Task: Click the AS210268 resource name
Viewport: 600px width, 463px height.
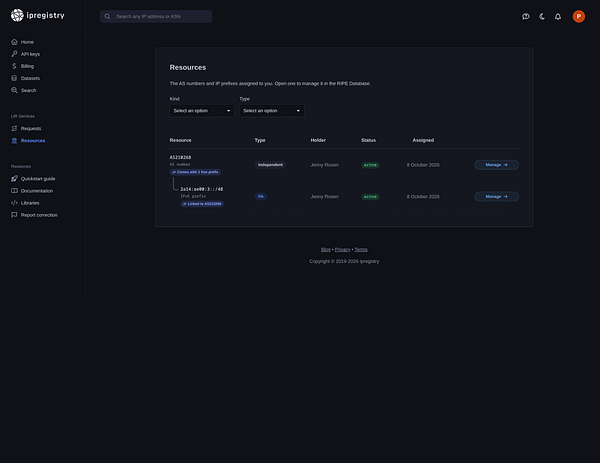Action: [180, 157]
